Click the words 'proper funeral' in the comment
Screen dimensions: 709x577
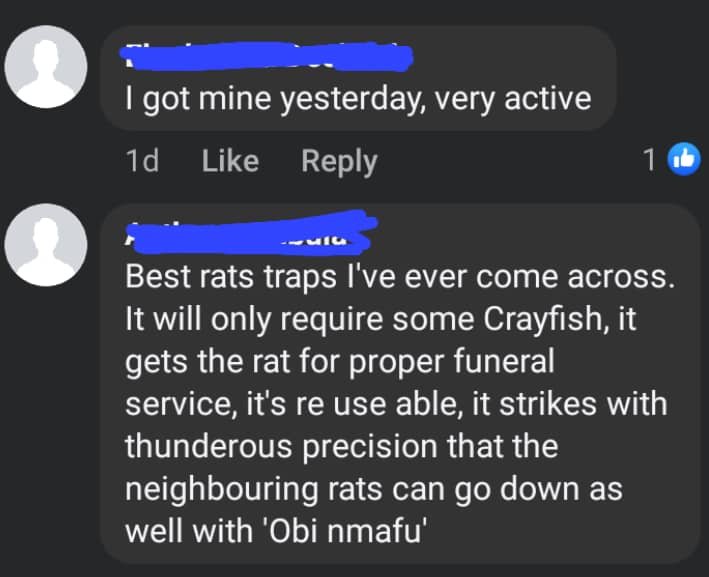tap(456, 361)
